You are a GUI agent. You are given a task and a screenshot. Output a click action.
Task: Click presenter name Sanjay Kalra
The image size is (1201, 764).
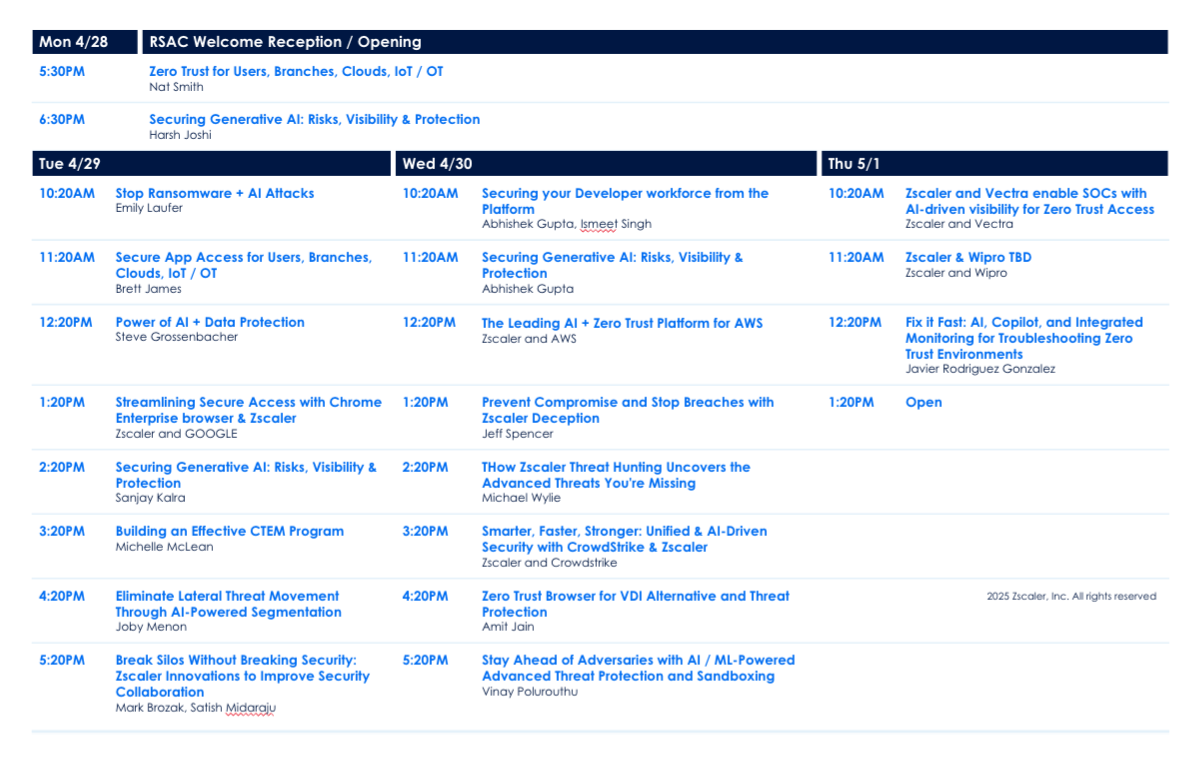150,498
